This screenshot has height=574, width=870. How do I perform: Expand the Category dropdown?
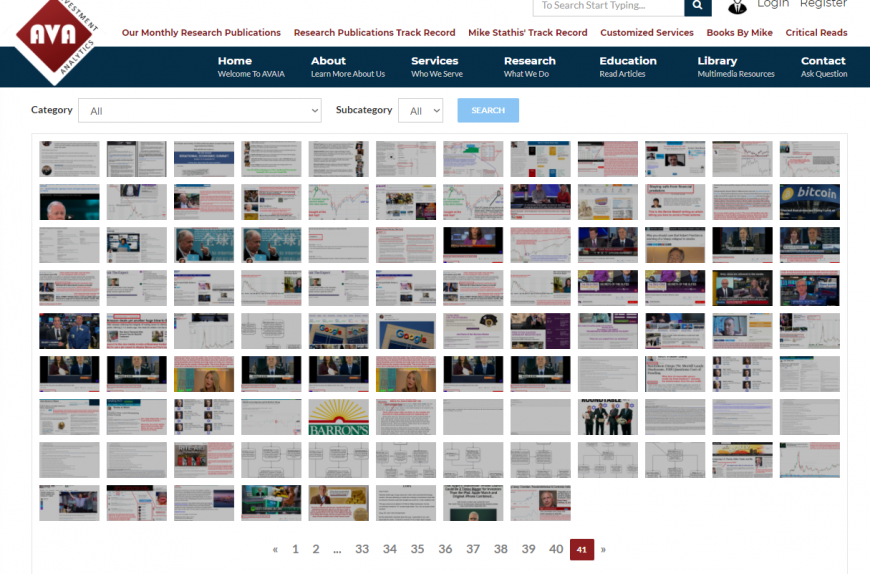pos(200,111)
